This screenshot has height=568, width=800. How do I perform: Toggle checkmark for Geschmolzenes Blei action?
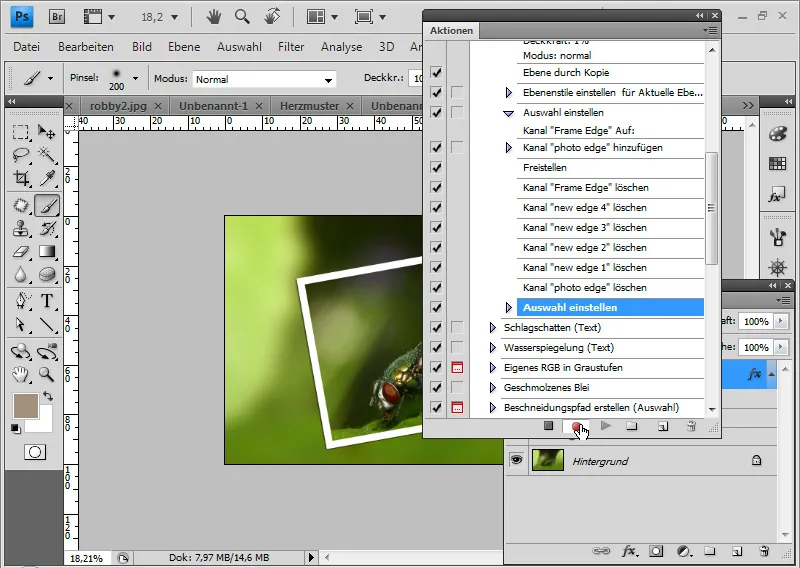pyautogui.click(x=436, y=387)
